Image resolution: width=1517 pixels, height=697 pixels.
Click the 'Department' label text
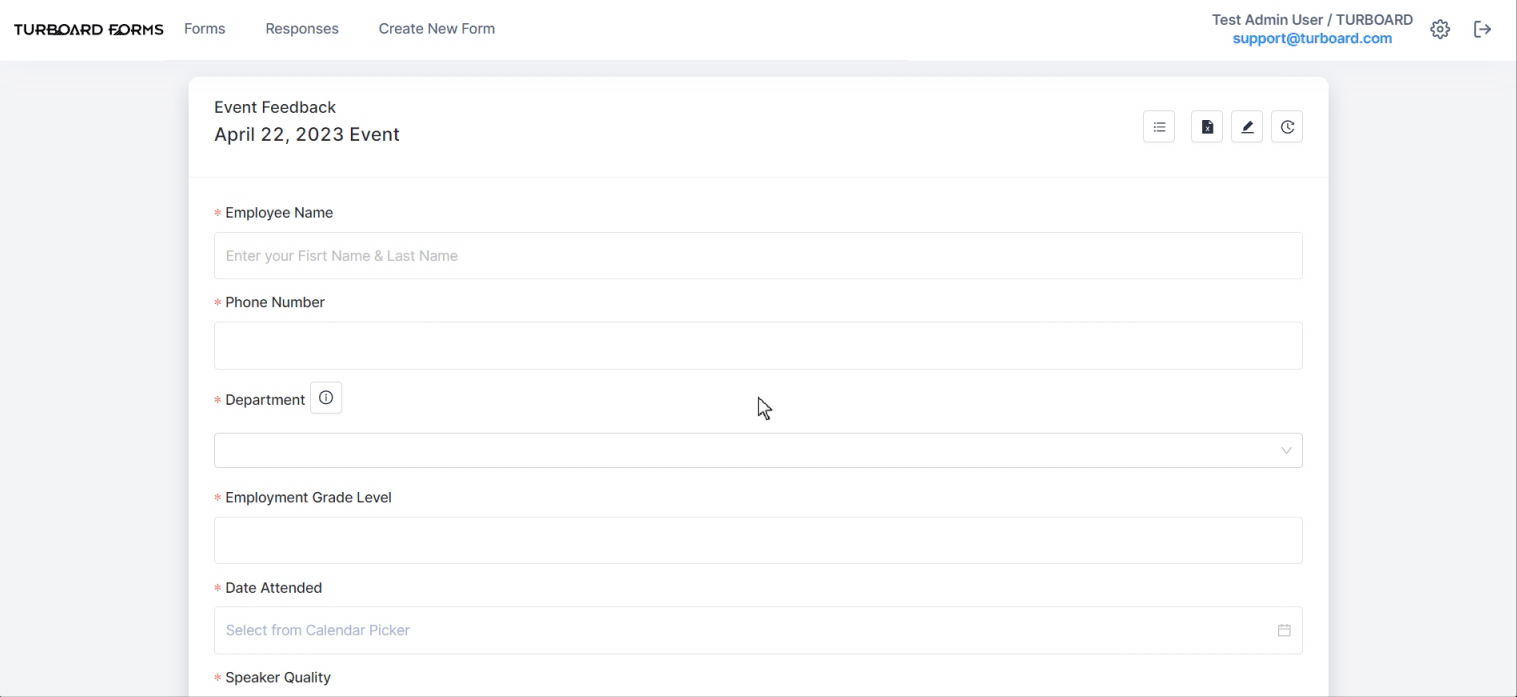(x=265, y=400)
